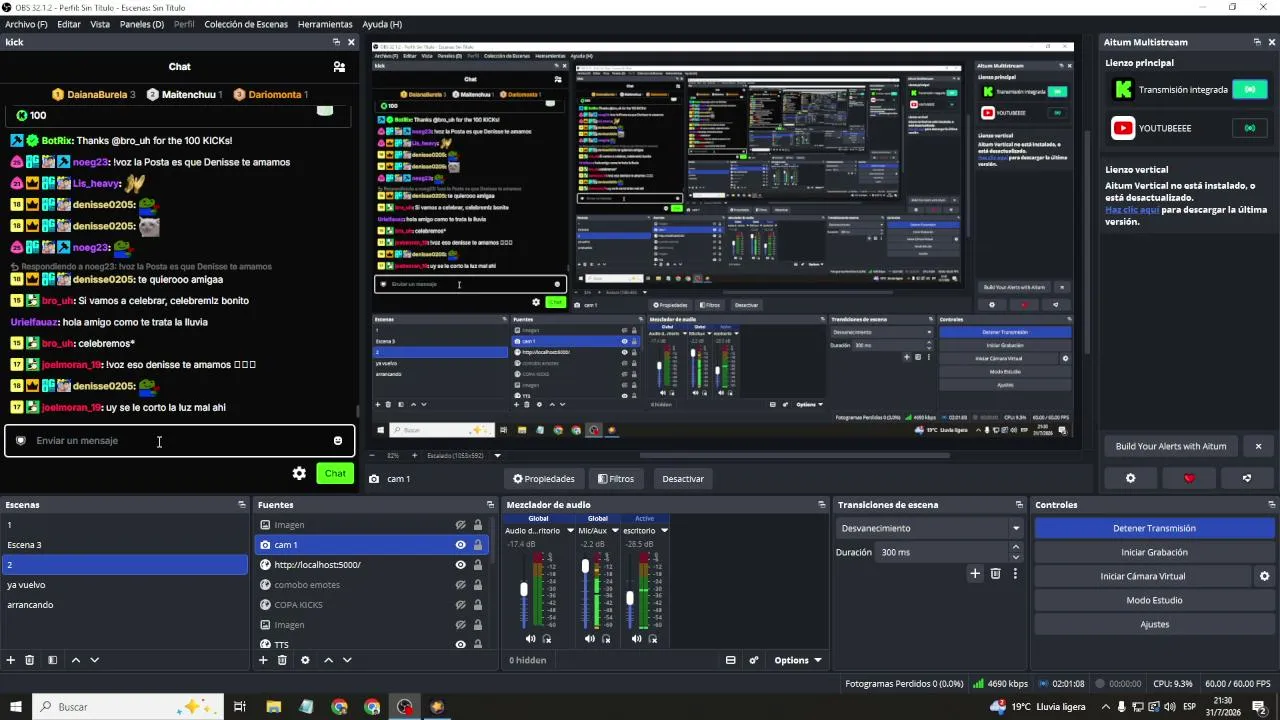1280x720 pixels.
Task: Open Mic/Aux channel dropdown arrow
Action: pyautogui.click(x=614, y=531)
